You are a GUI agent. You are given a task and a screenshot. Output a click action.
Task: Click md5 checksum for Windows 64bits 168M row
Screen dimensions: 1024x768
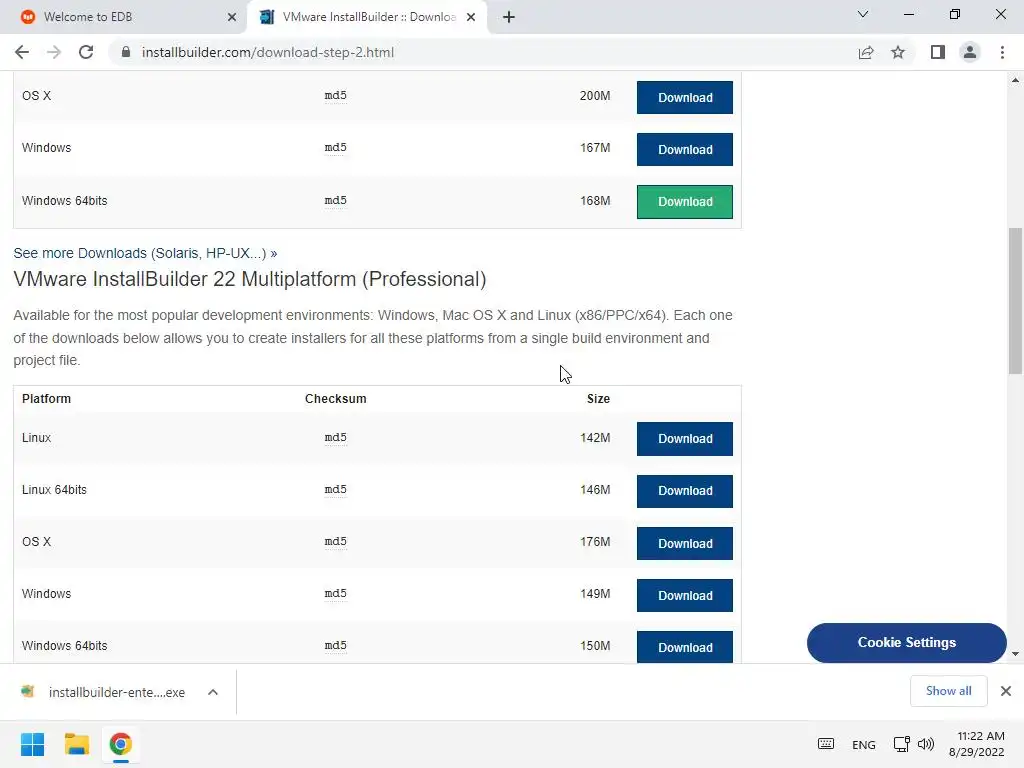(336, 200)
